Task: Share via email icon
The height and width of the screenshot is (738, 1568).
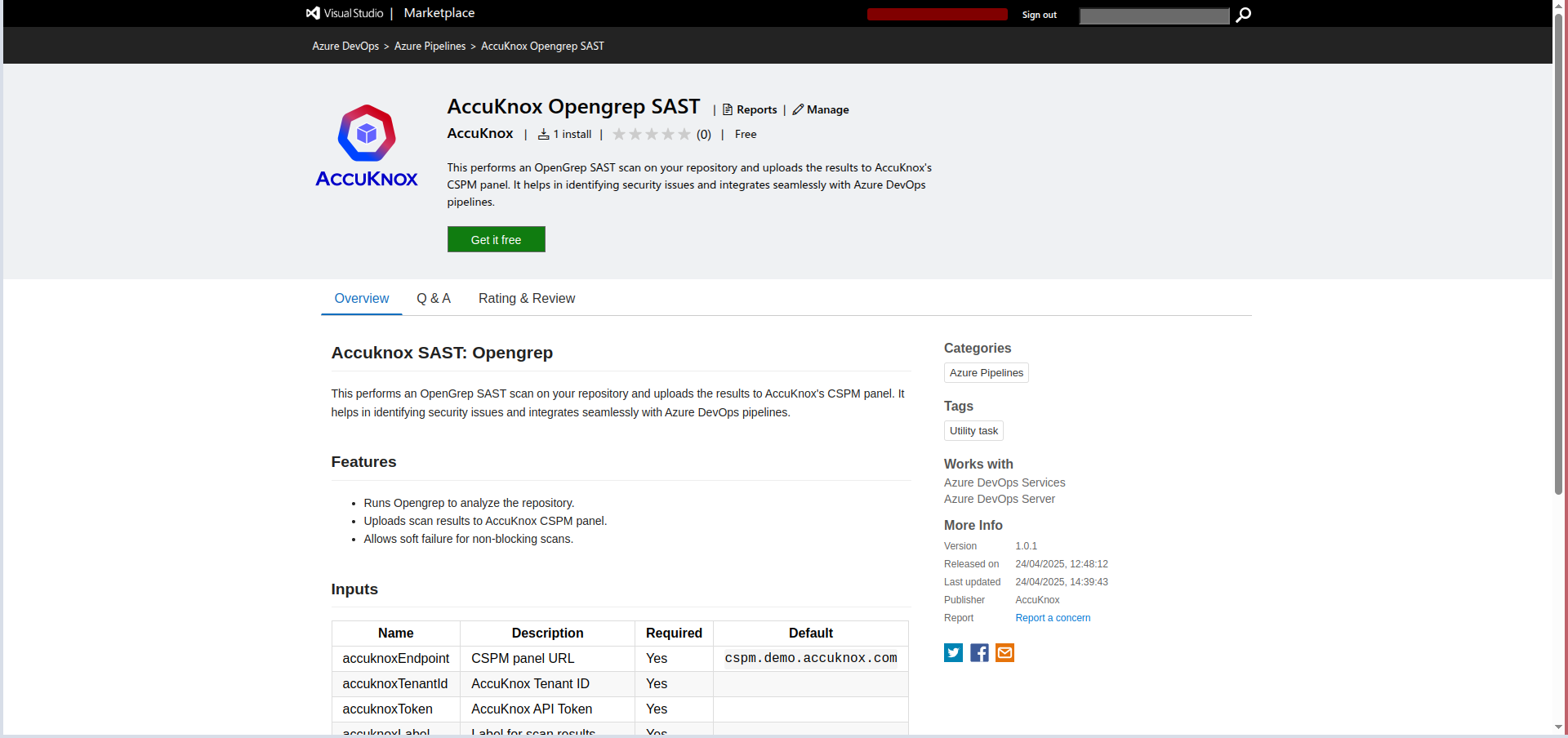Action: [x=1004, y=652]
